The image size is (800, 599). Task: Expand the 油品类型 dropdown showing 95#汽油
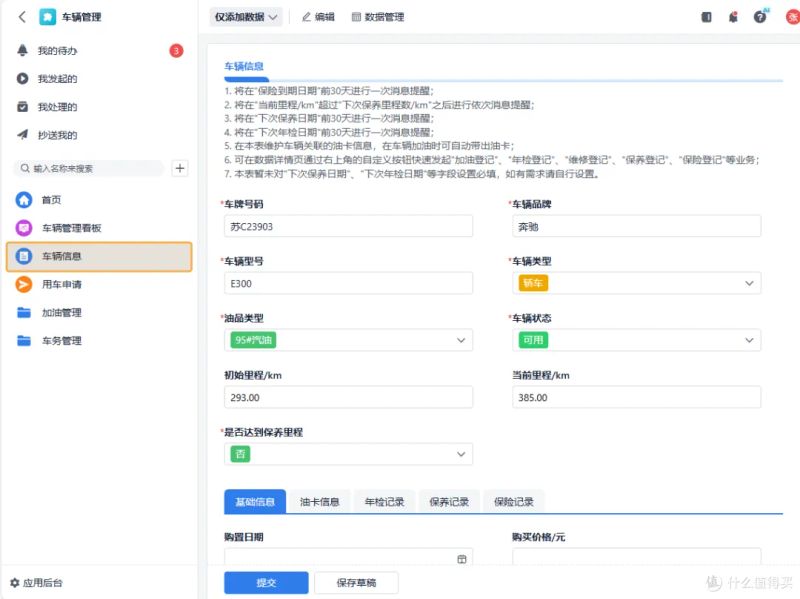[348, 340]
